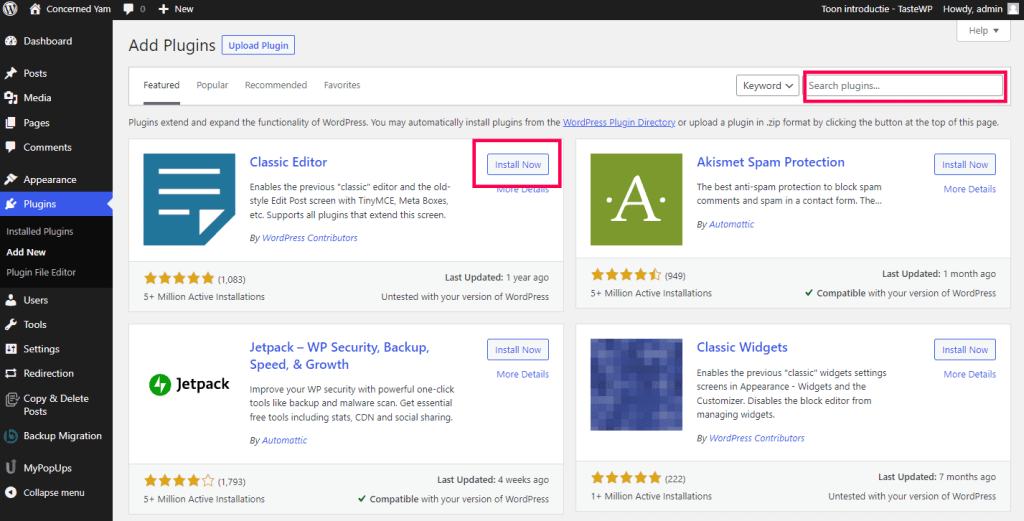The height and width of the screenshot is (521, 1024).
Task: Click the Posts pin icon
Action: 10,73
